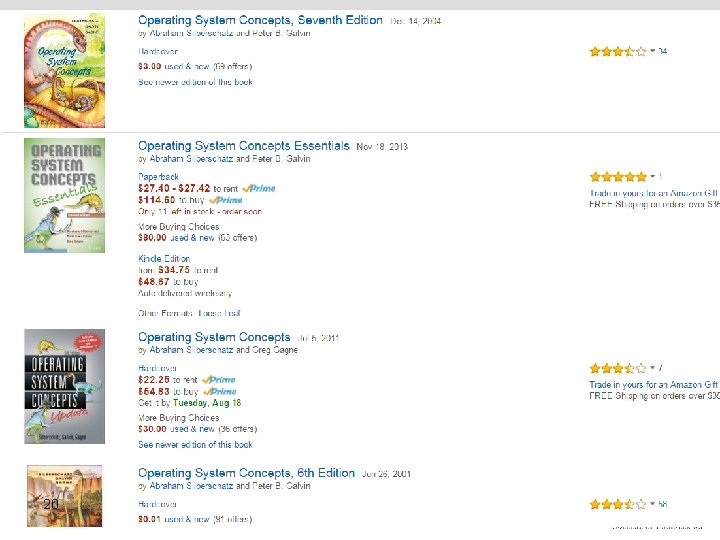Click the Essentials book cover image
Image resolution: width=720 pixels, height=540 pixels.
tap(64, 195)
